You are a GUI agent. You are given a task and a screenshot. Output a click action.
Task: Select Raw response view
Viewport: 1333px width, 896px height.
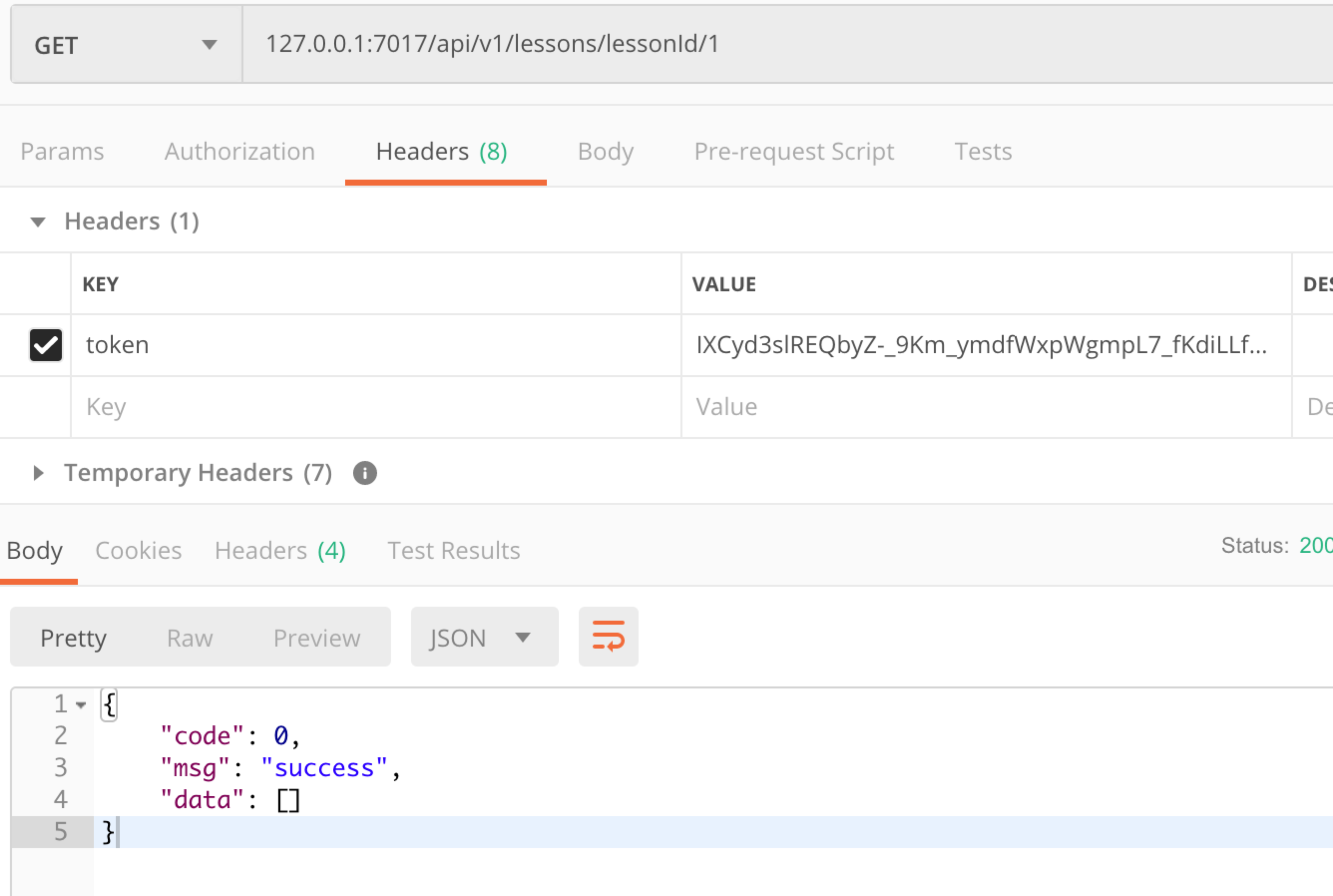(x=190, y=638)
